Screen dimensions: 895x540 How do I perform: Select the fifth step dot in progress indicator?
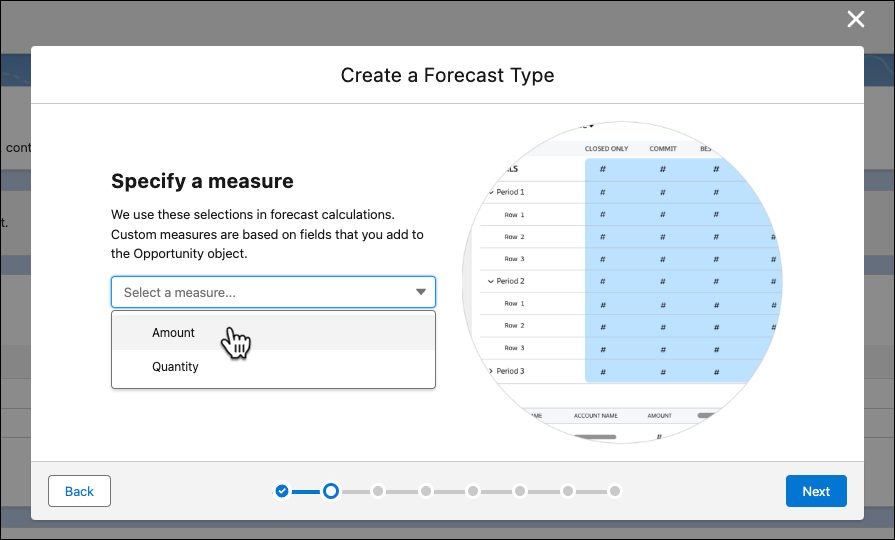tap(473, 491)
